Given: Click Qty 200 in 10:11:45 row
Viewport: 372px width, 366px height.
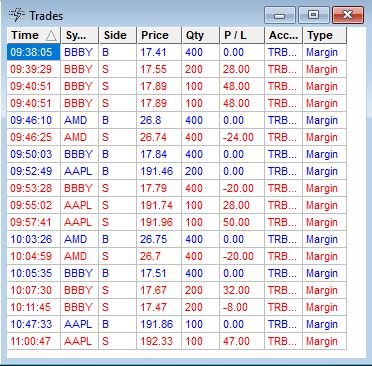Looking at the screenshot, I should pos(201,307).
